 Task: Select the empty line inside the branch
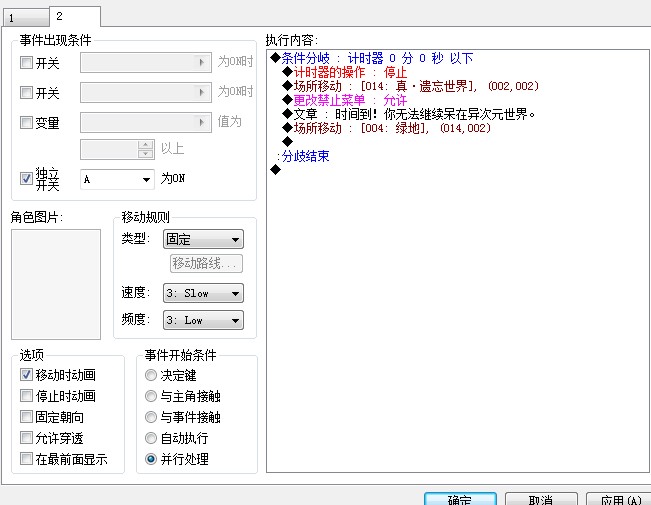(x=287, y=142)
